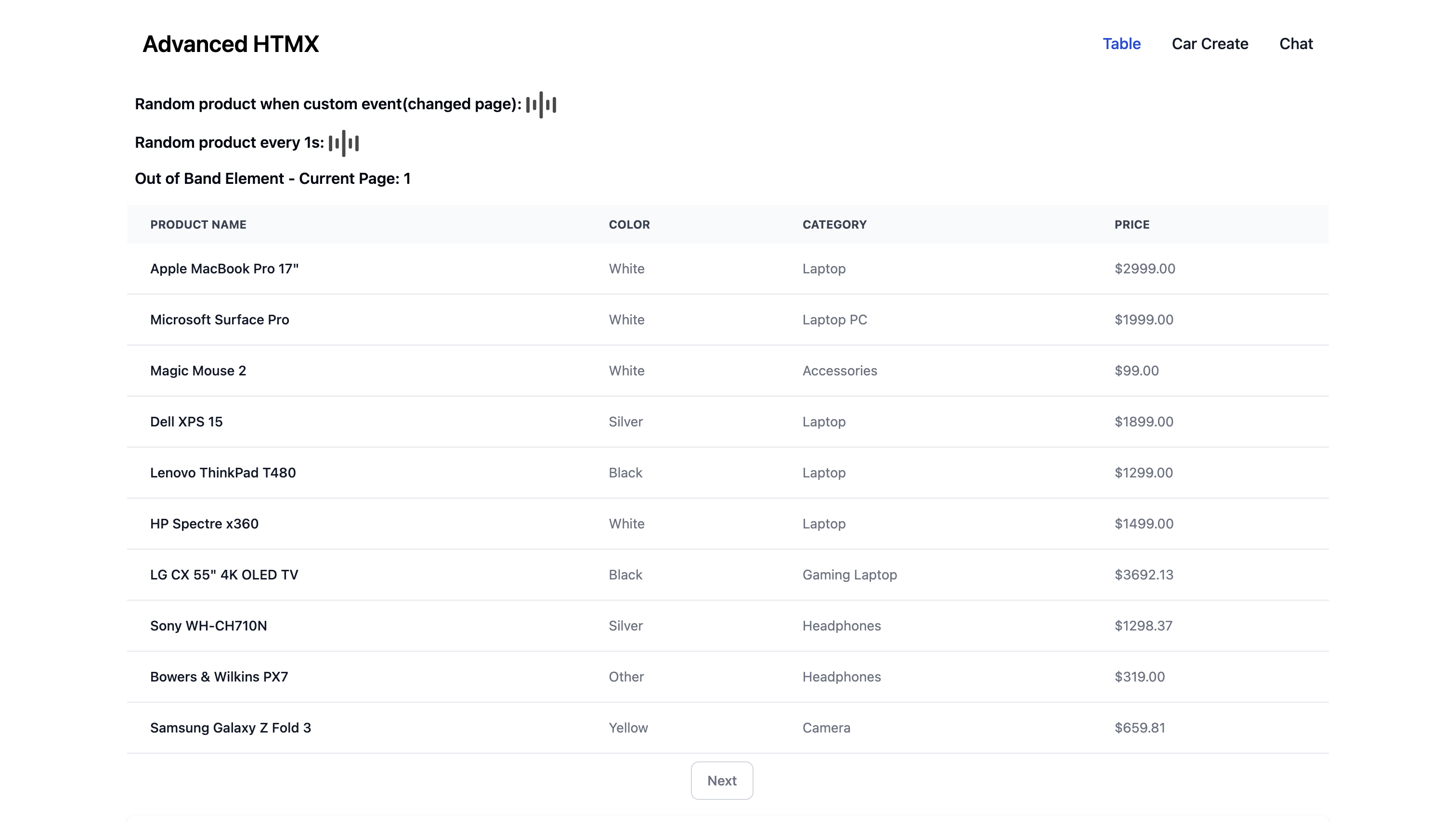Click the COLOR column header
This screenshot has width=1456, height=823.
coord(629,224)
